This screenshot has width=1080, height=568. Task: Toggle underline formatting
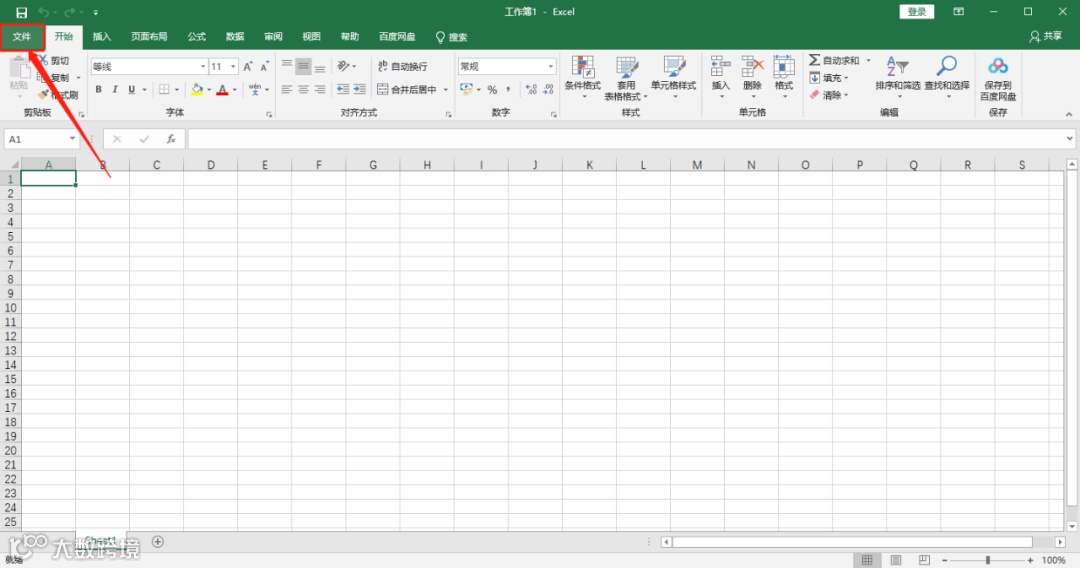click(x=132, y=90)
